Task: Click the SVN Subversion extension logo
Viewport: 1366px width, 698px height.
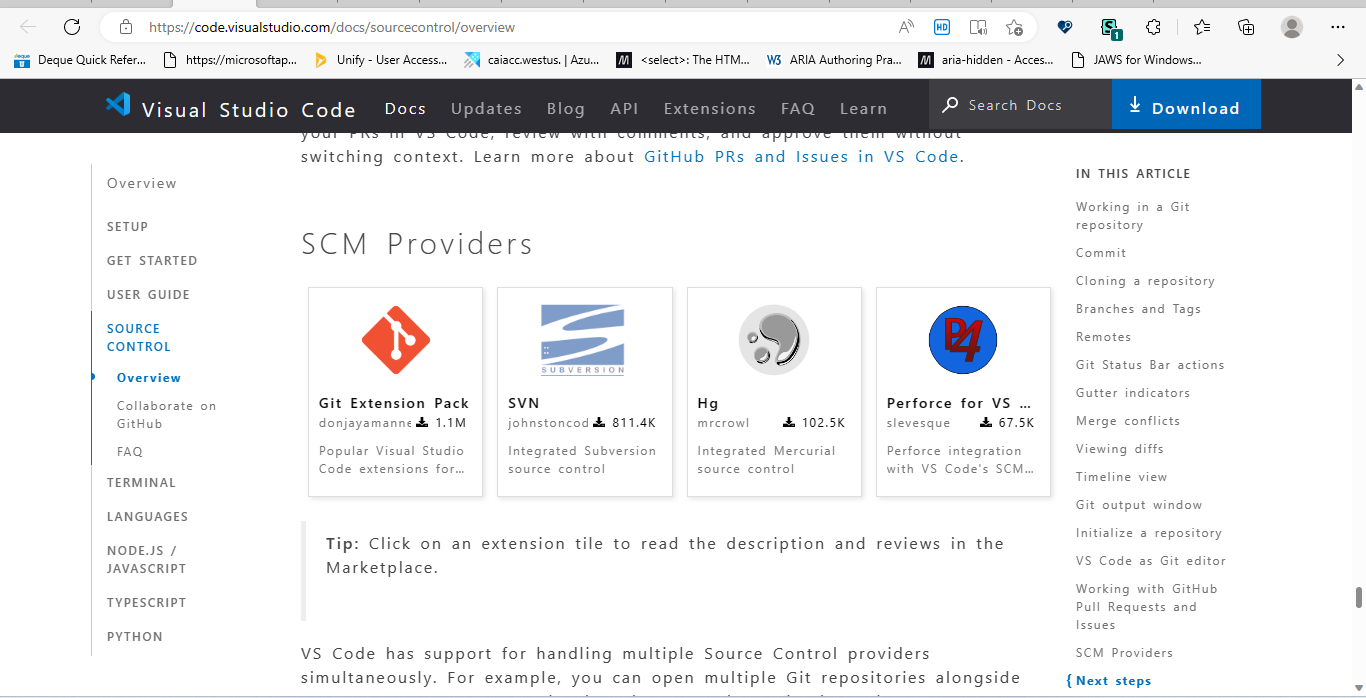Action: [x=584, y=339]
